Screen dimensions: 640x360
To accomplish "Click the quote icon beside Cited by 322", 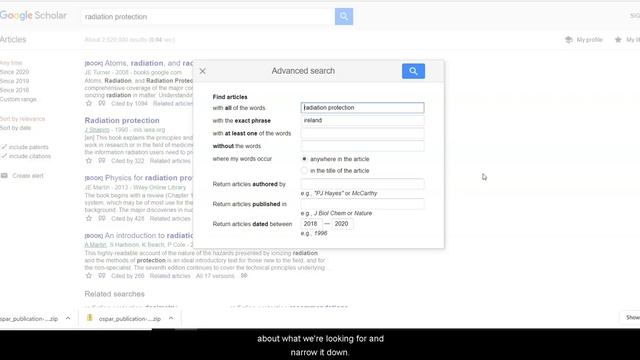I will tap(102, 161).
